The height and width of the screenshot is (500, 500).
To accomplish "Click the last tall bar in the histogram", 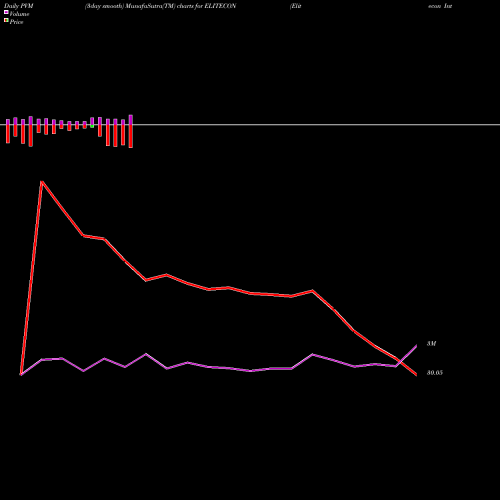I will point(131,131).
